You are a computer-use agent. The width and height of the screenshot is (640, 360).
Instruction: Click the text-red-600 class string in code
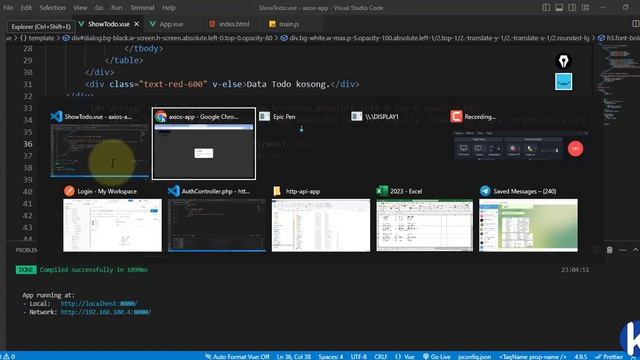pos(173,84)
